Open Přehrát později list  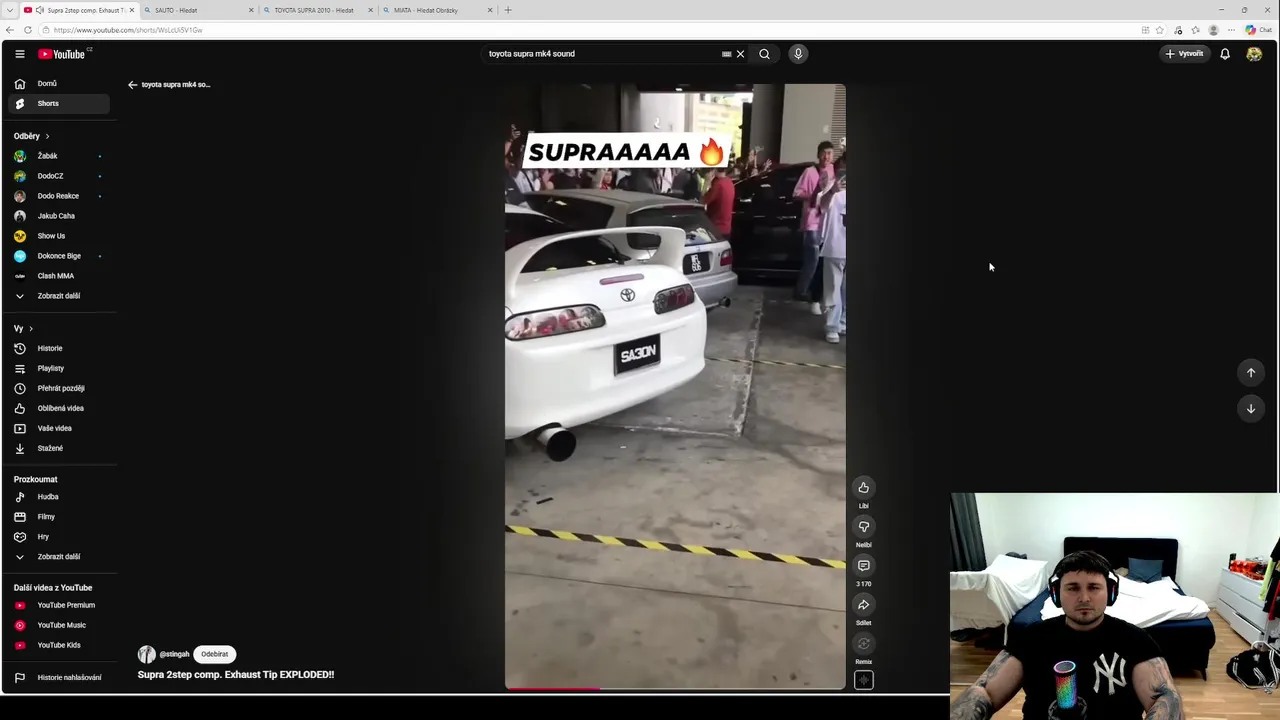pyautogui.click(x=59, y=388)
